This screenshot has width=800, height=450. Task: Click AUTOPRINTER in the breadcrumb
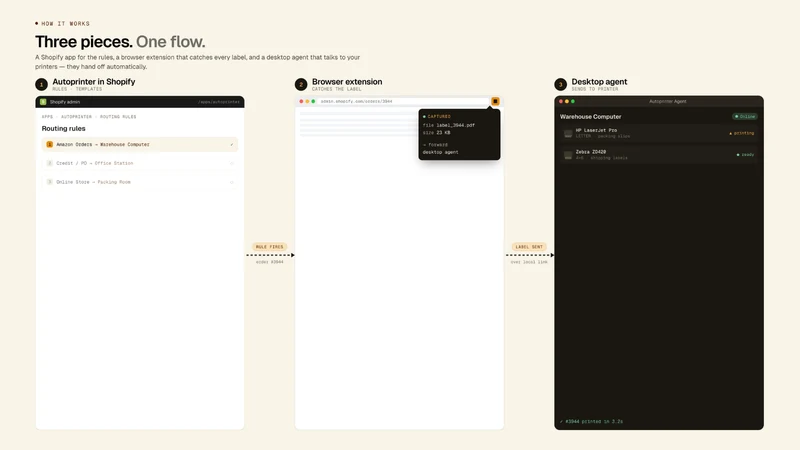coord(77,117)
